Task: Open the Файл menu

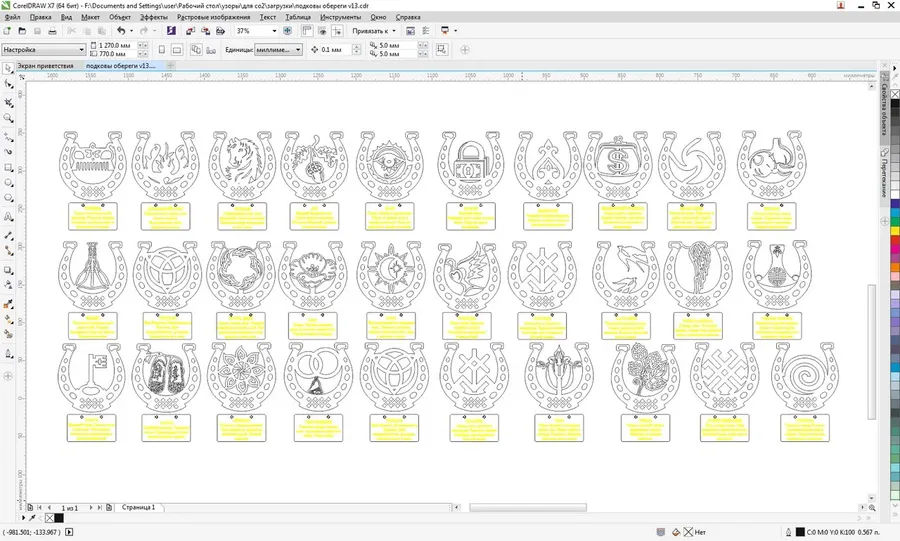Action: tap(11, 17)
